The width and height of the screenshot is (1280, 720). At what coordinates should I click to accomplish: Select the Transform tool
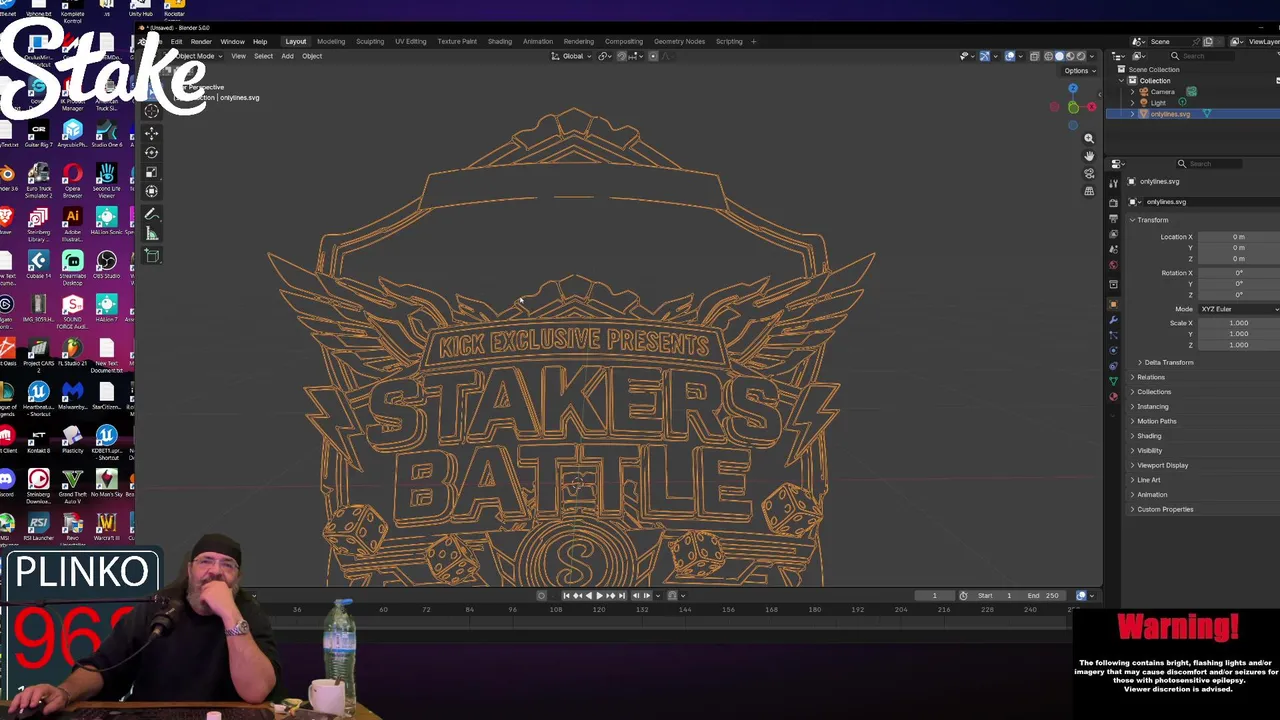point(152,191)
